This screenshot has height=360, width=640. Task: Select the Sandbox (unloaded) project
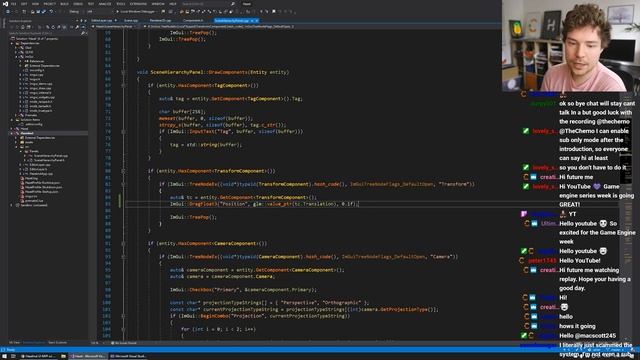pyautogui.click(x=34, y=205)
